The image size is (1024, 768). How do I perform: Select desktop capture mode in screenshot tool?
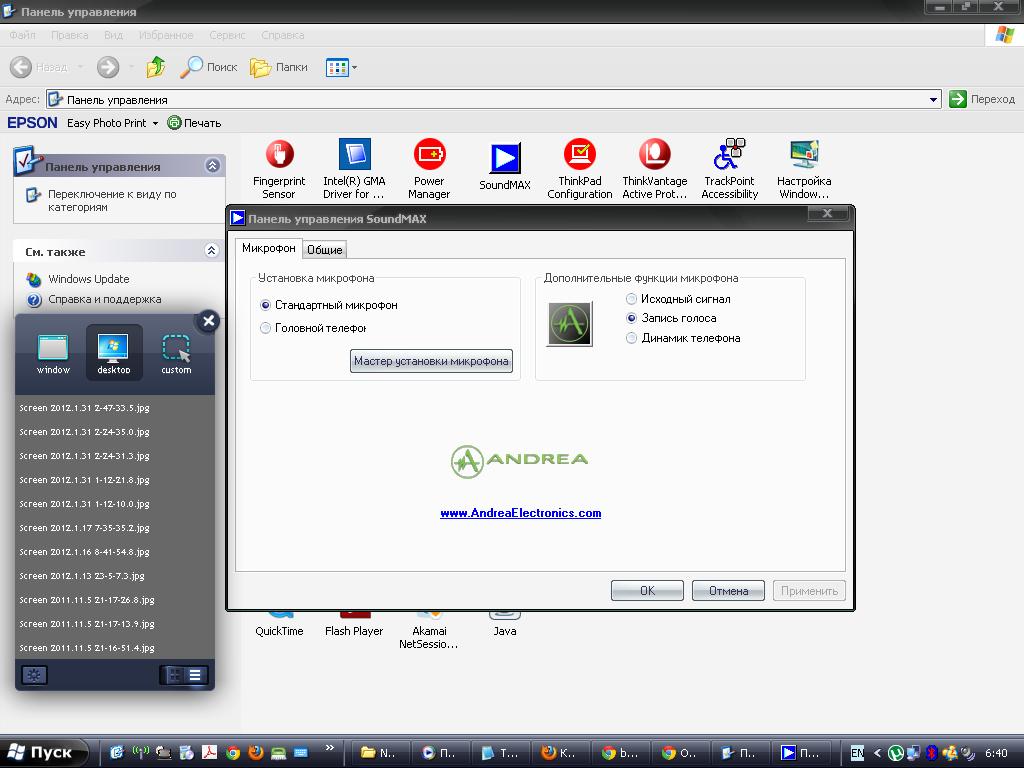click(114, 353)
